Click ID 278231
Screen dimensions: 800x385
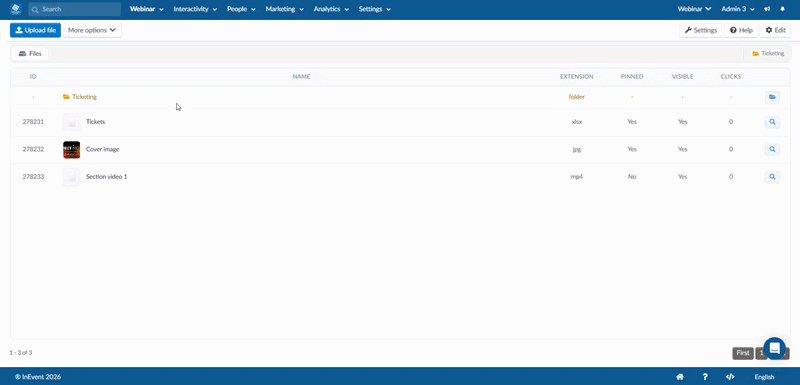point(33,122)
